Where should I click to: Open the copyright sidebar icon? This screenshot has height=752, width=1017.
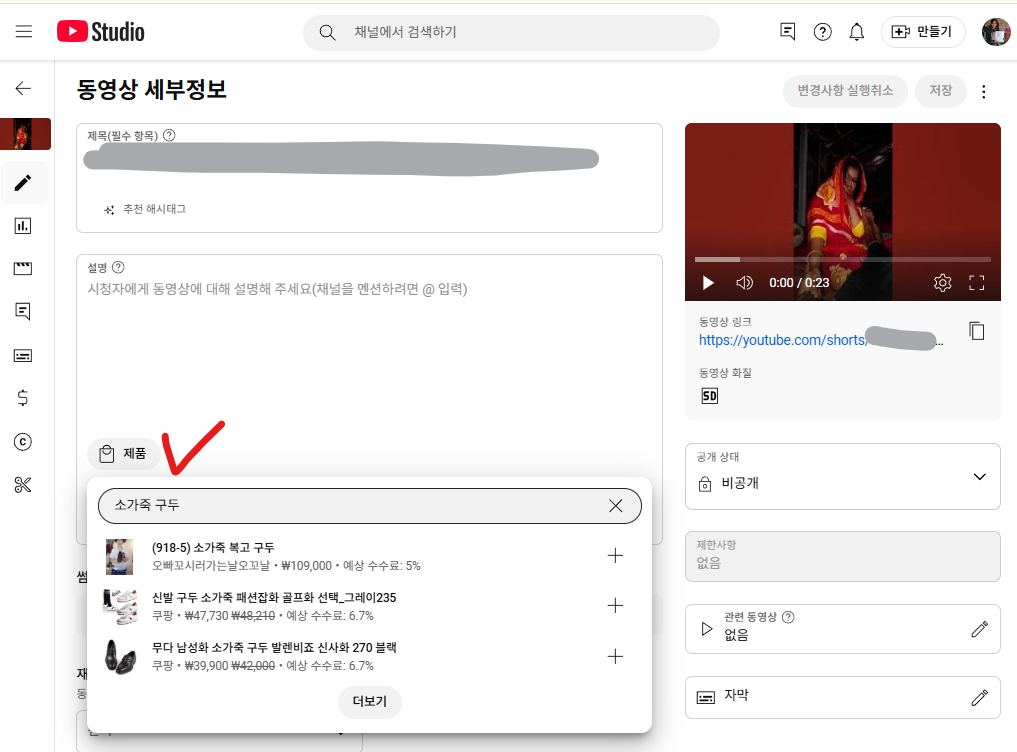[x=23, y=441]
